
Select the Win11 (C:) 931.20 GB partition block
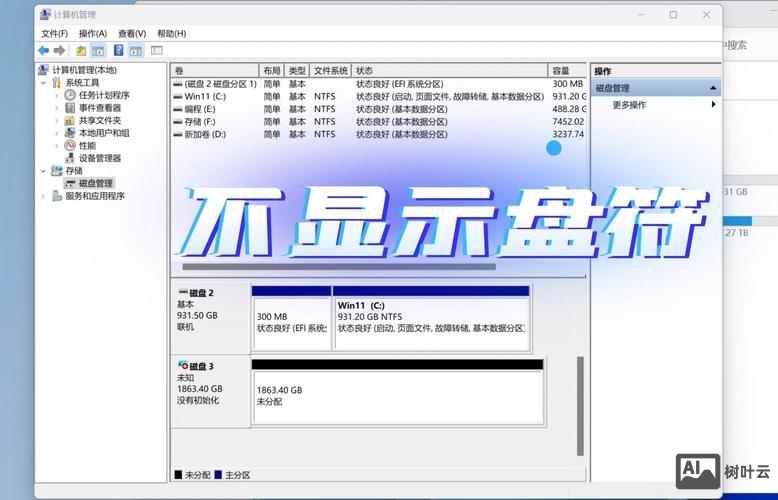tap(432, 318)
